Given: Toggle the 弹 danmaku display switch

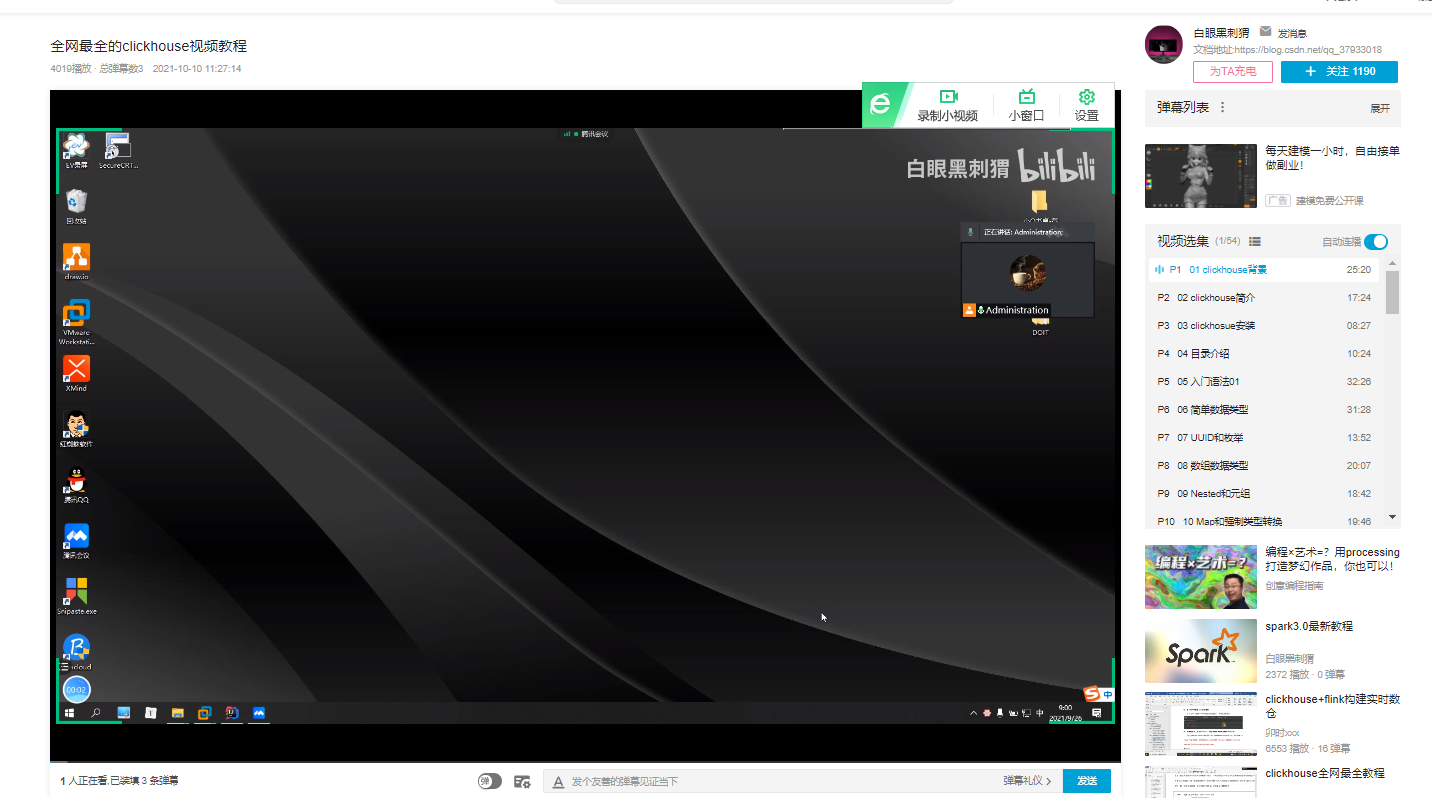Looking at the screenshot, I should pyautogui.click(x=490, y=781).
